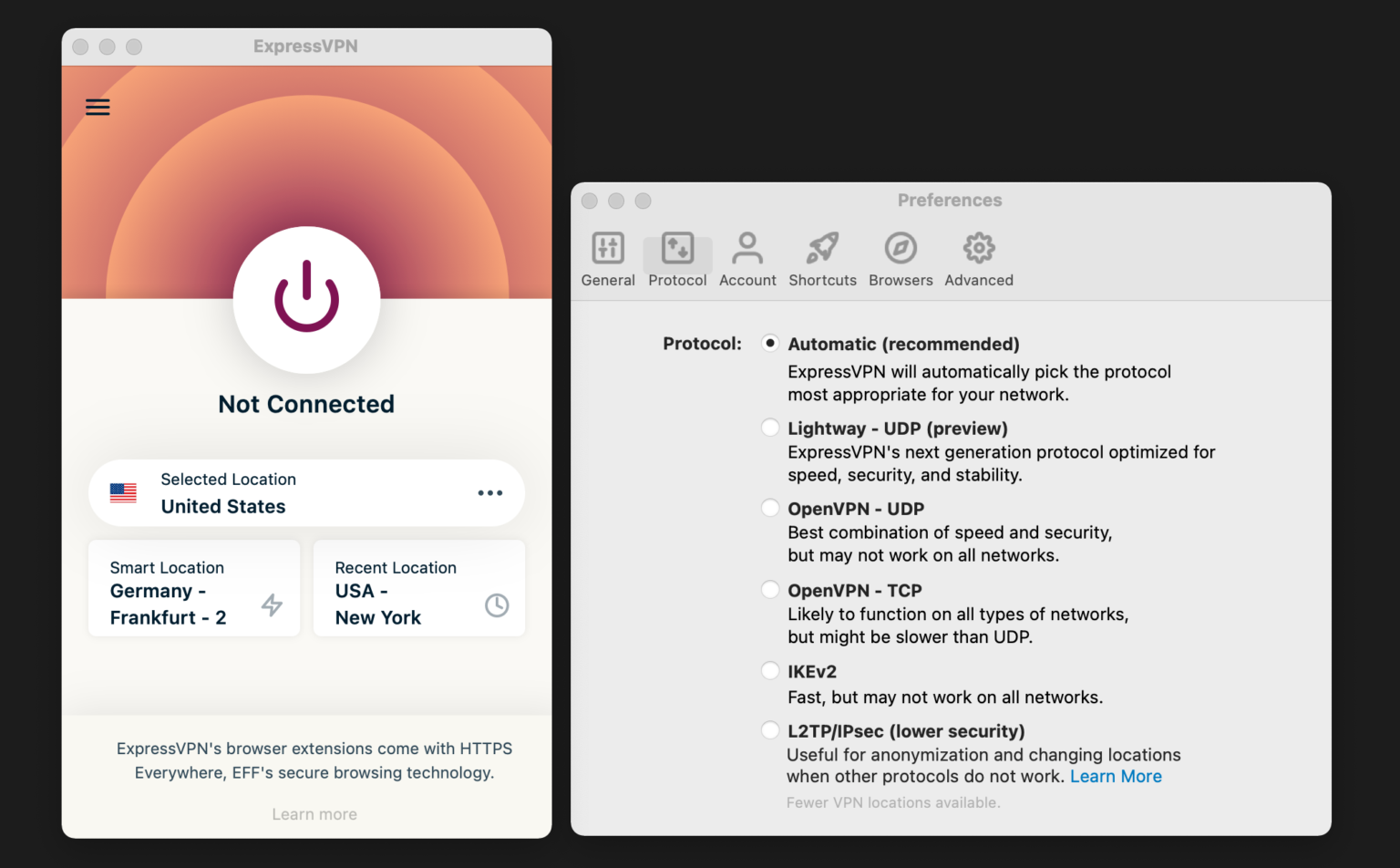Open the Shortcuts rocket tab
Screen dimensions: 1400x868
(822, 259)
